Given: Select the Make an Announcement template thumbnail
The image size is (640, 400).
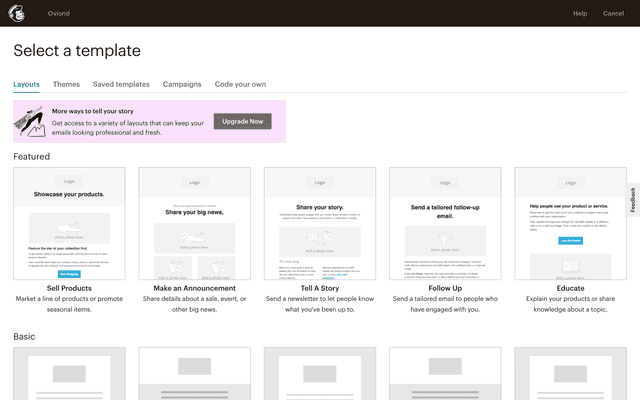Looking at the screenshot, I should (x=194, y=223).
